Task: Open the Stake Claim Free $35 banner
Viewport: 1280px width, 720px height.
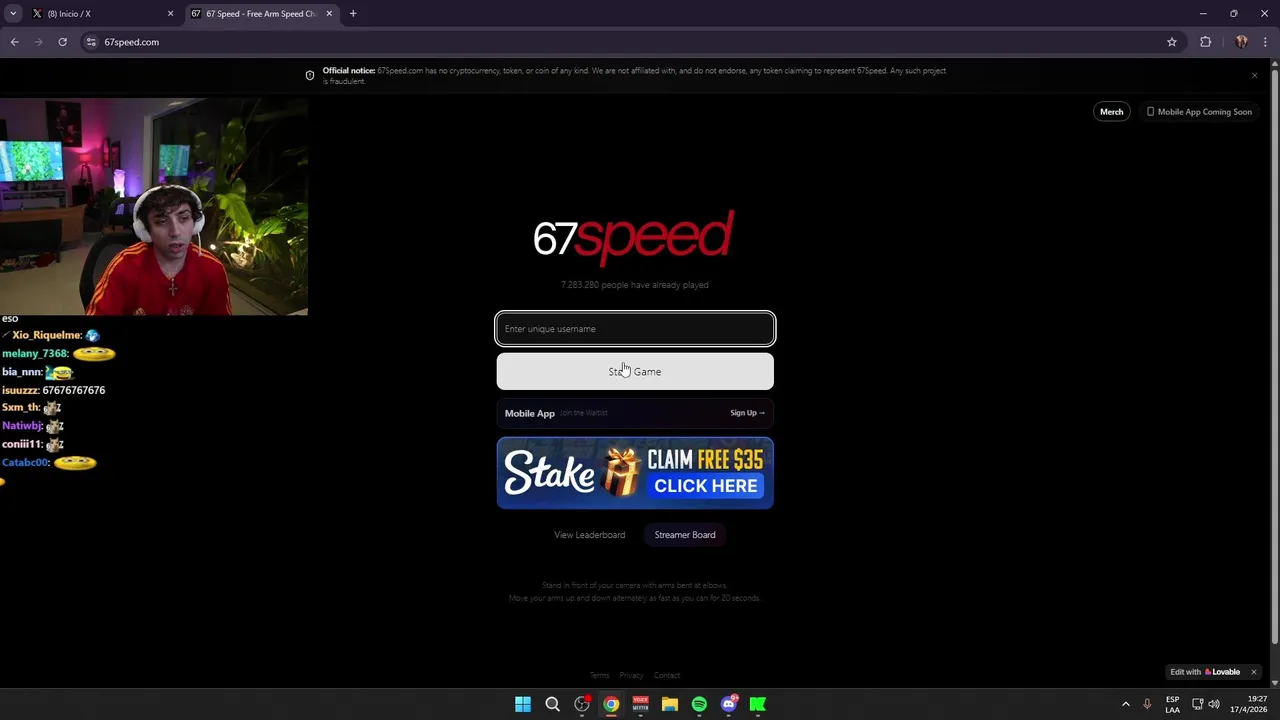Action: click(635, 473)
